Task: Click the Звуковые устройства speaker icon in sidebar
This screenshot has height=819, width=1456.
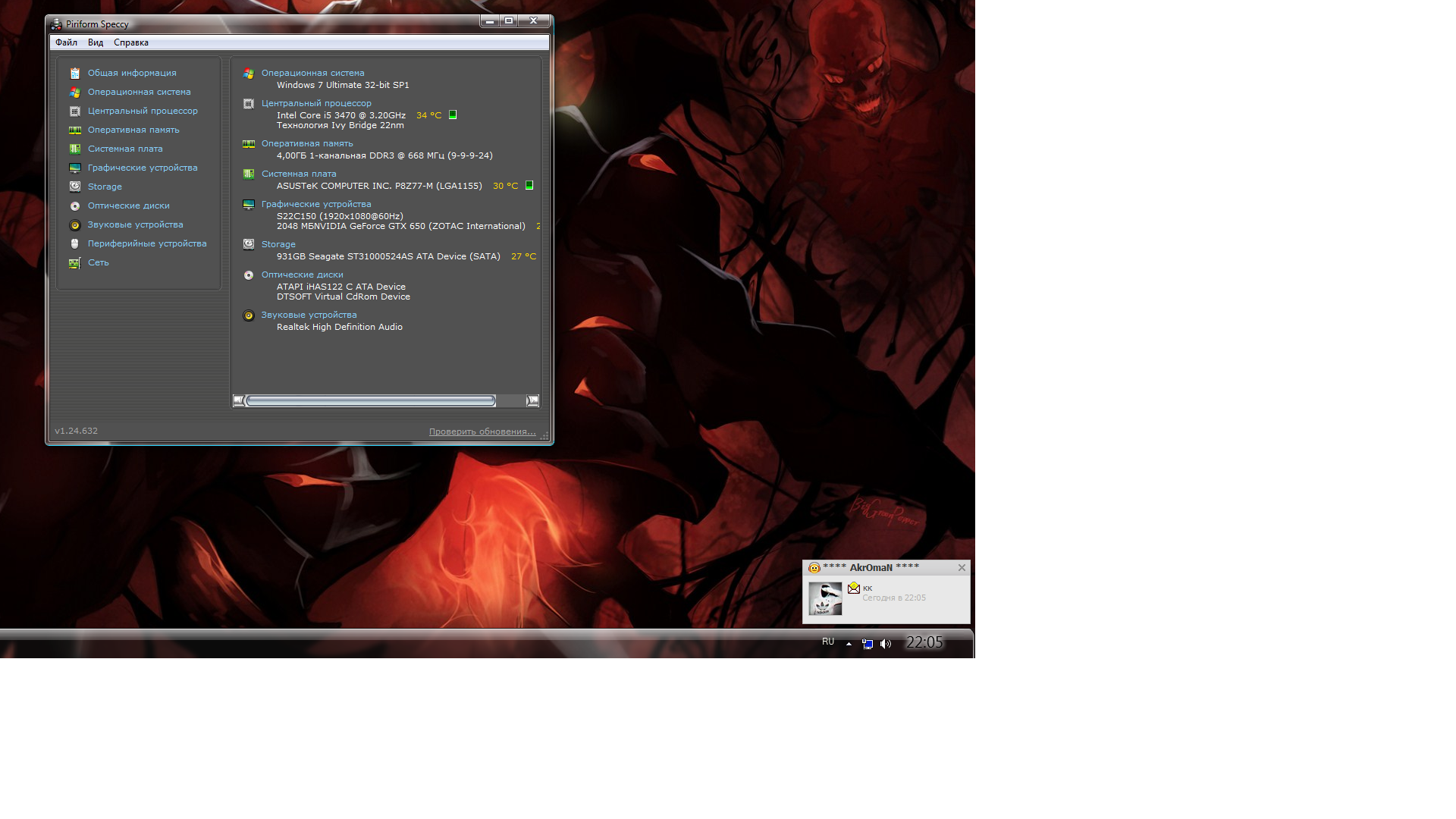Action: coord(75,225)
